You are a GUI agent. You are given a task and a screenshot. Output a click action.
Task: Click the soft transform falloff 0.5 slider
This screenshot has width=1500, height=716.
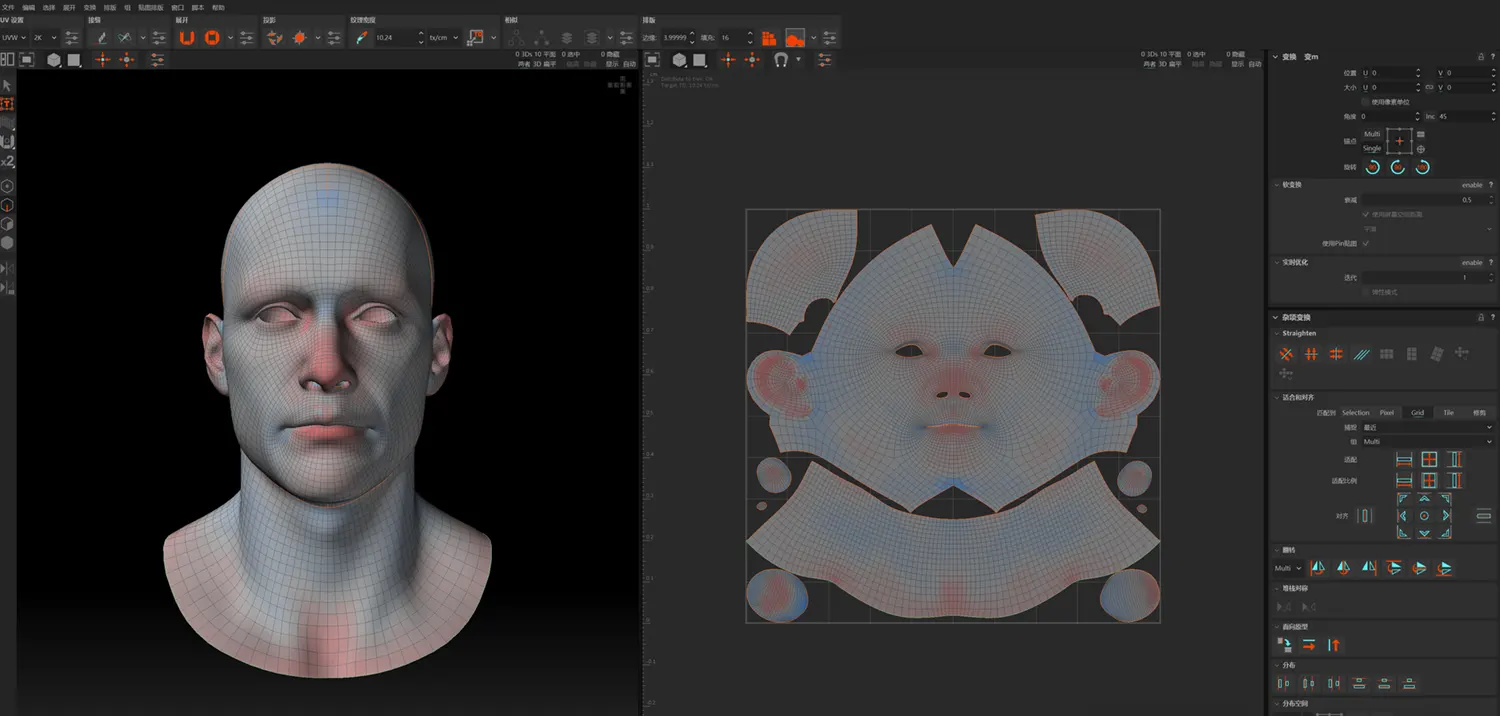pyautogui.click(x=1427, y=200)
